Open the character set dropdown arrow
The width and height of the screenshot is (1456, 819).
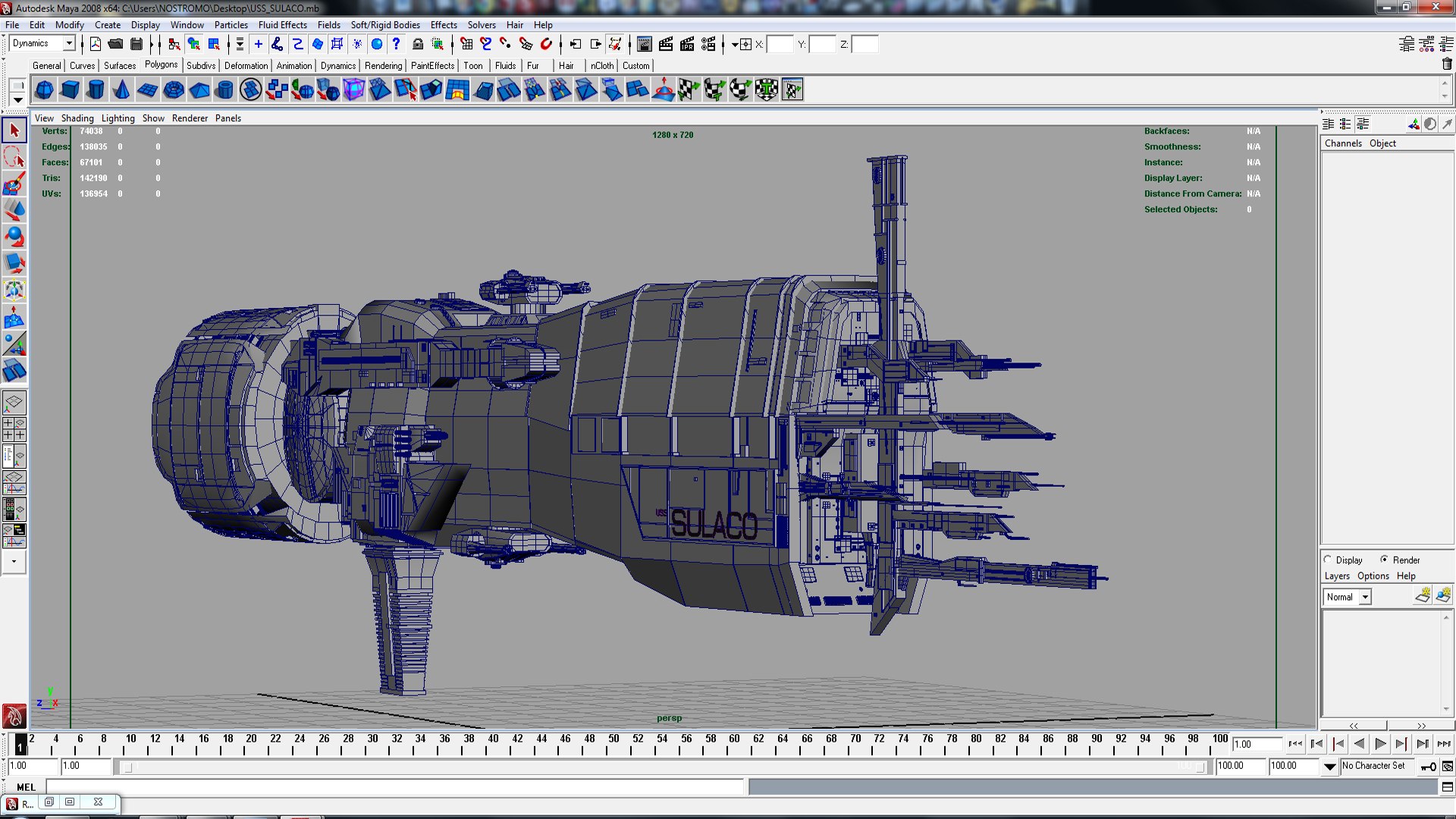[1329, 767]
